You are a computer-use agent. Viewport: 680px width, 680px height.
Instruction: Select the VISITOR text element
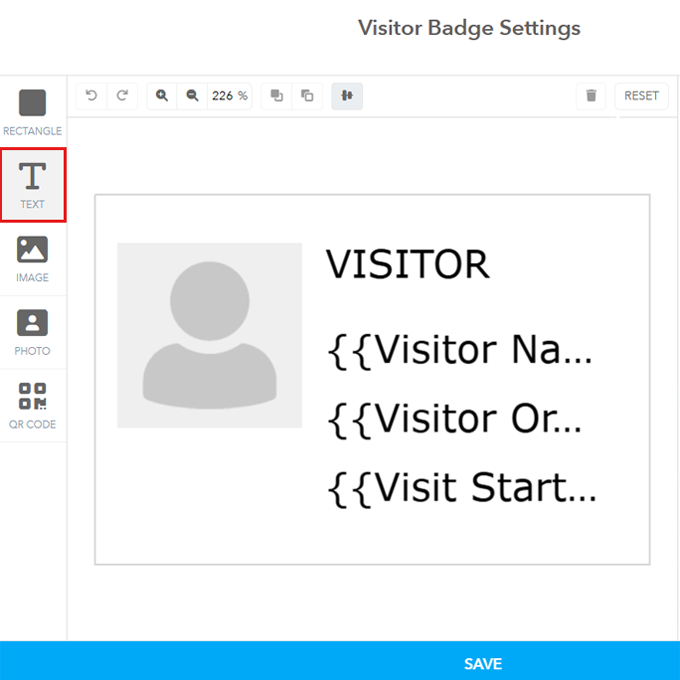point(408,265)
